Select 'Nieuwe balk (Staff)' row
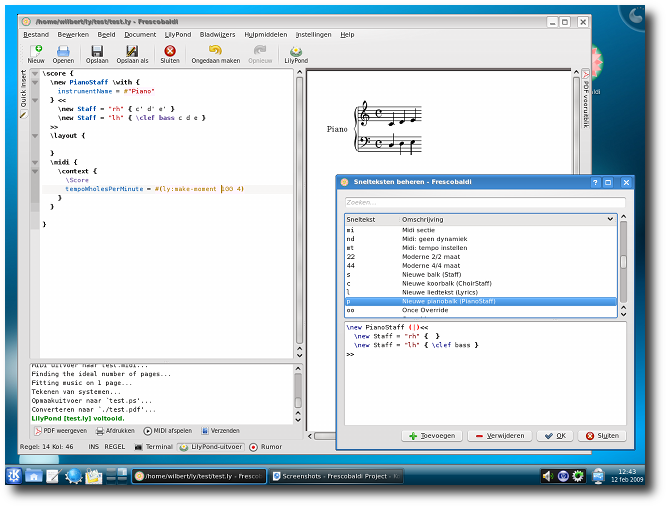 [481, 274]
